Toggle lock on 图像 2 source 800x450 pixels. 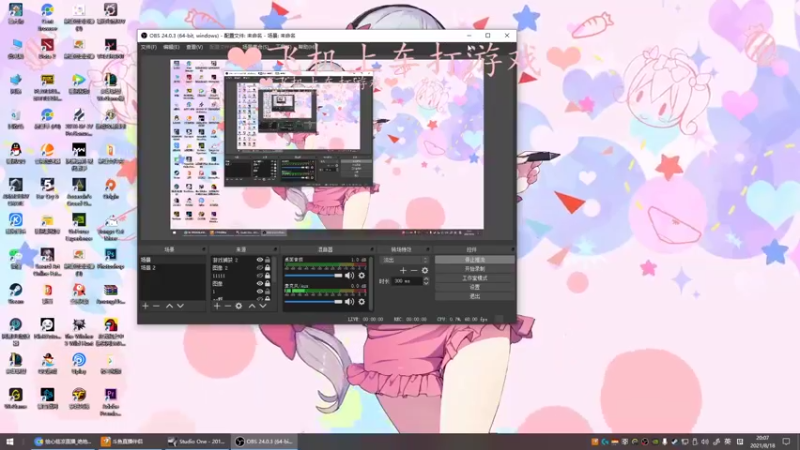[x=267, y=268]
